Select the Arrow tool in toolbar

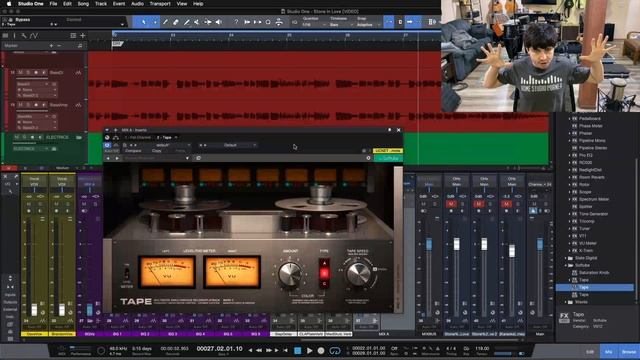click(x=144, y=22)
